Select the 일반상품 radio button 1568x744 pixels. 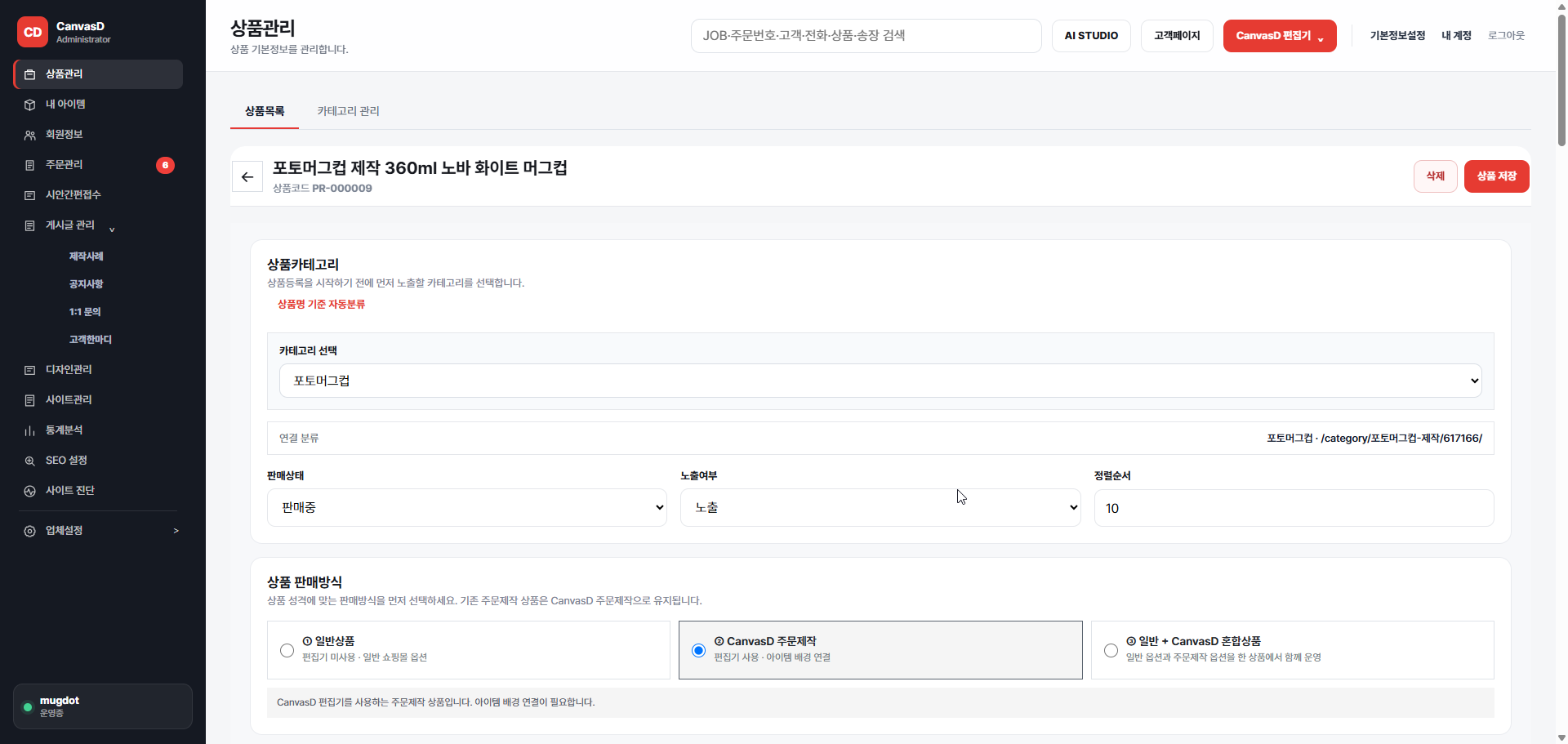point(287,650)
